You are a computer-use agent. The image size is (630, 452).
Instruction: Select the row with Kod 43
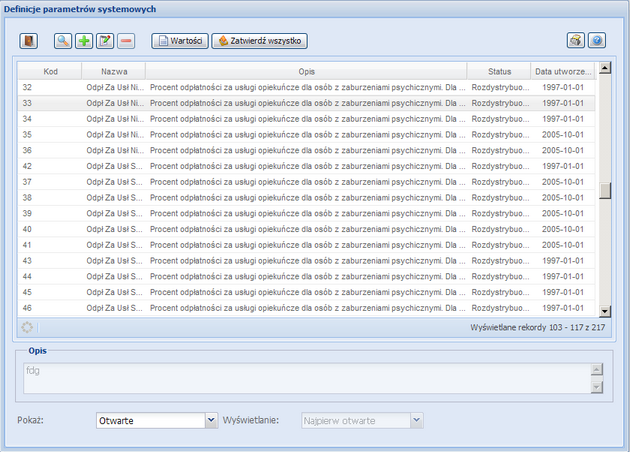pyautogui.click(x=306, y=261)
